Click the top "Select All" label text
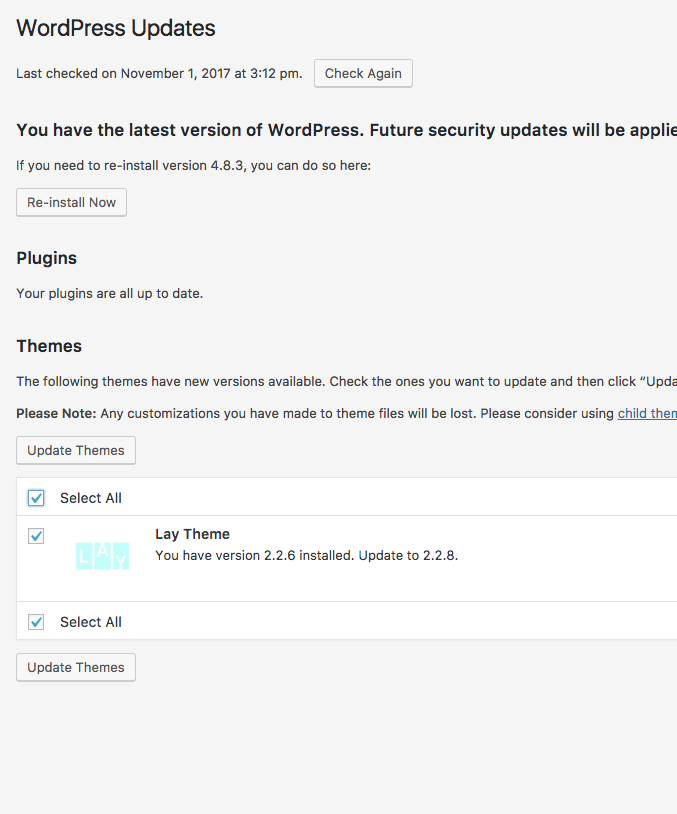Screen dimensions: 677x814 tap(91, 498)
